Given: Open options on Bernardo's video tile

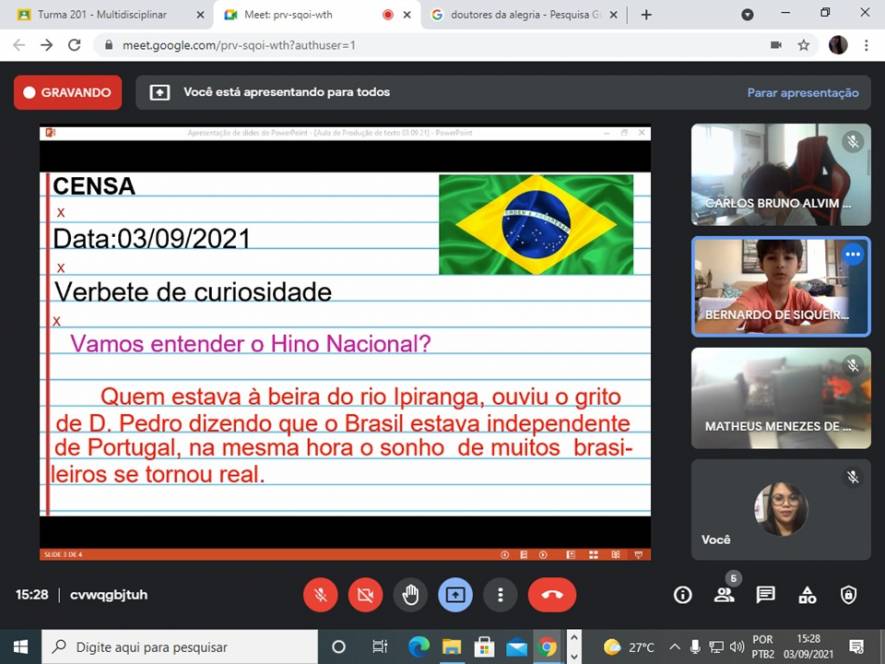Looking at the screenshot, I should coord(852,255).
